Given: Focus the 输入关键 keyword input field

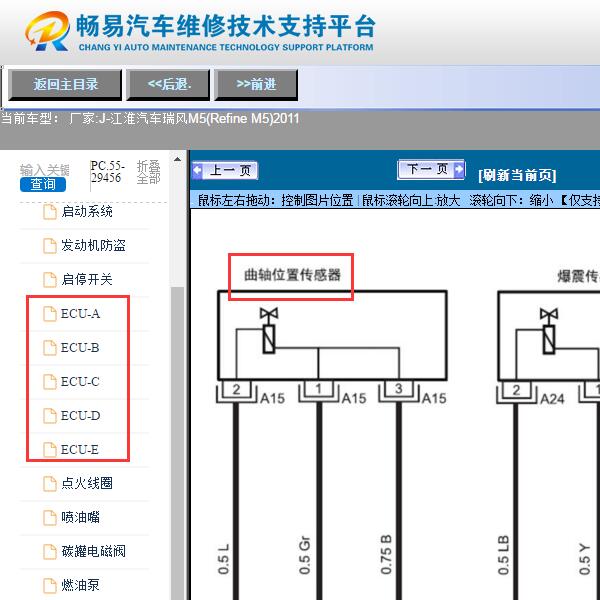Looking at the screenshot, I should (x=45, y=170).
